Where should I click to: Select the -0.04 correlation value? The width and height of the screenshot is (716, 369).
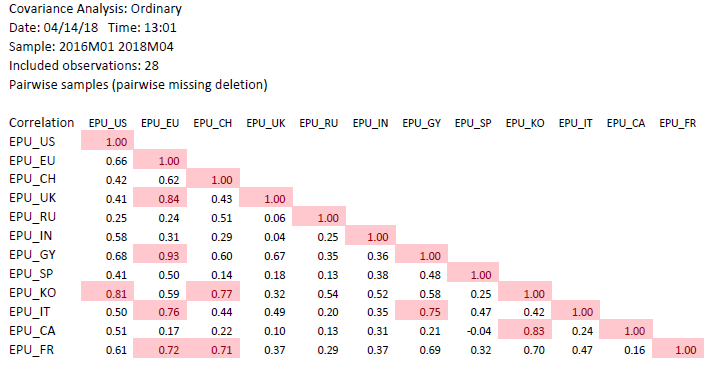(480, 331)
